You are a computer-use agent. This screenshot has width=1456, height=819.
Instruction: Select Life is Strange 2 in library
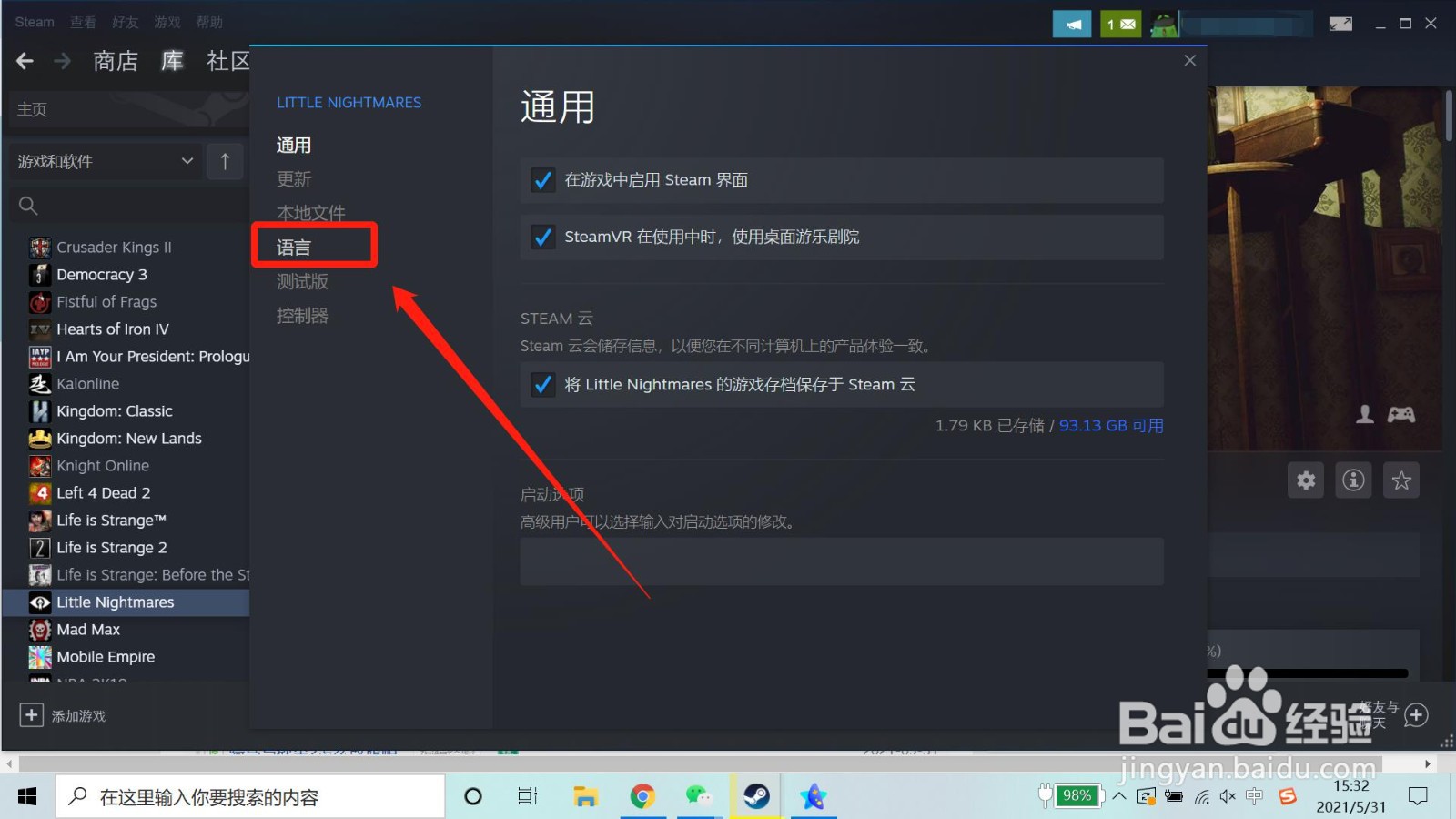point(112,548)
